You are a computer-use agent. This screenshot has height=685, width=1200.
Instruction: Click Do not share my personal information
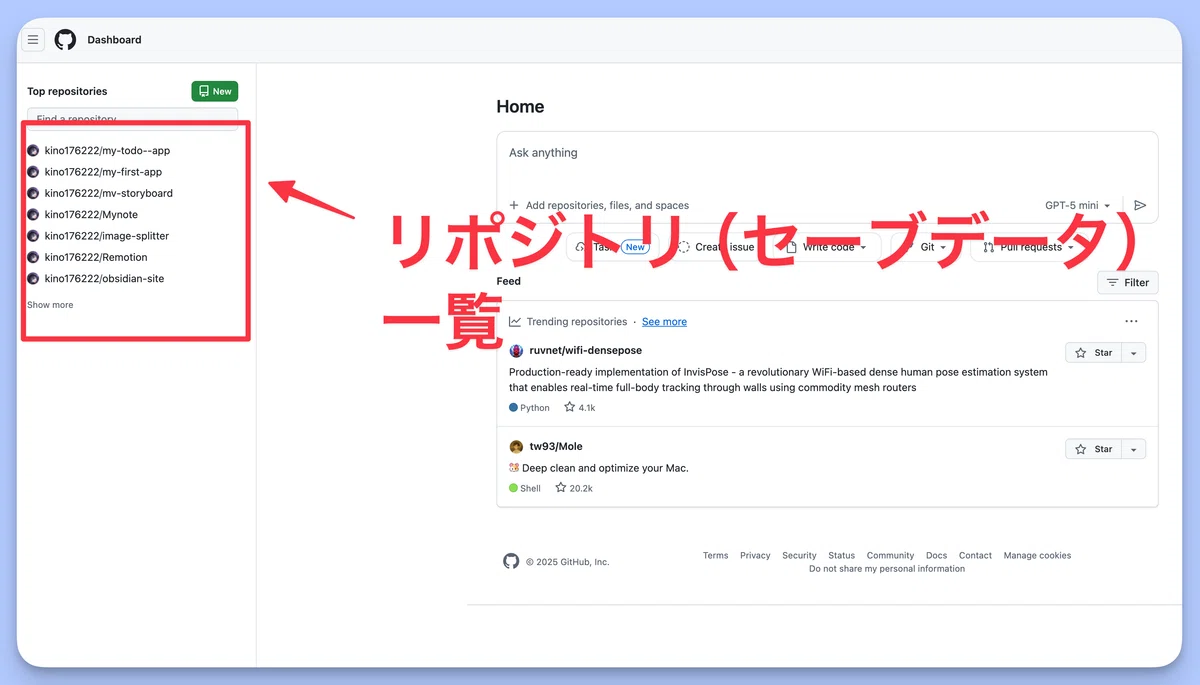tap(887, 569)
